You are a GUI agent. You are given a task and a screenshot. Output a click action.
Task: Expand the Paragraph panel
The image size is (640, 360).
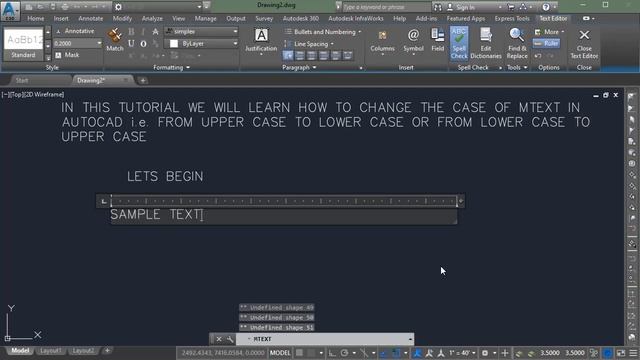299,67
